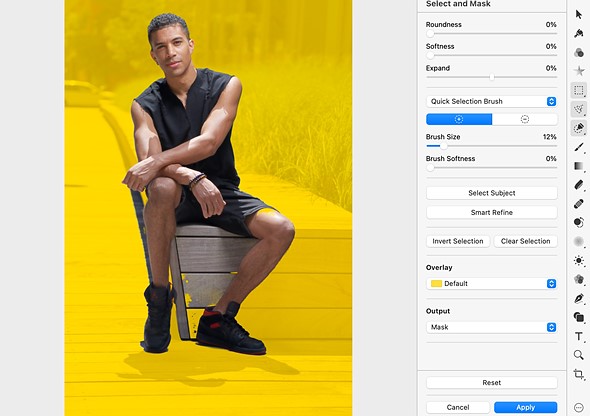Screen dimensions: 590x416
Task: Switch brush to add mode
Action: [x=459, y=119]
